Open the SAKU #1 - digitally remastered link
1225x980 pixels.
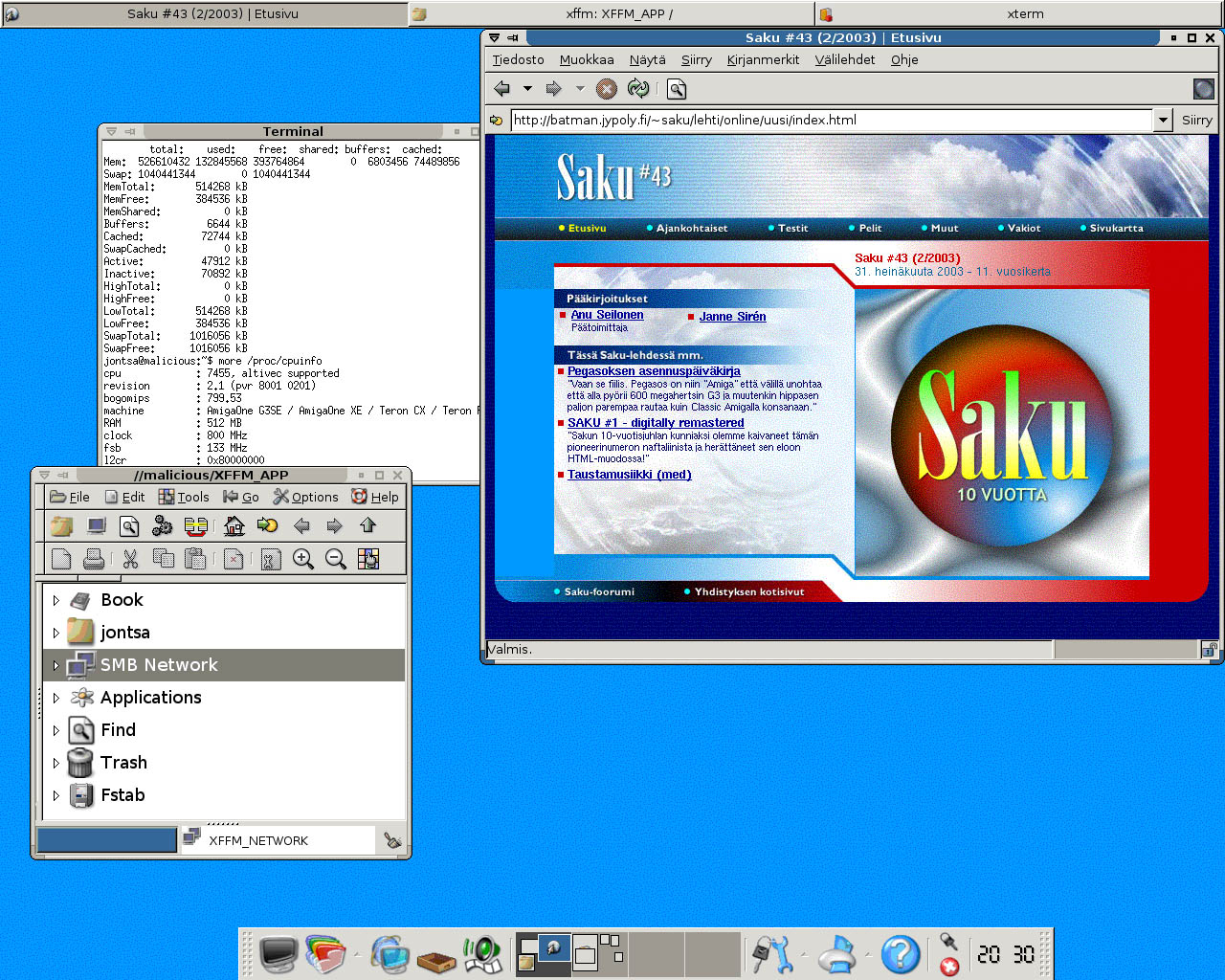point(656,423)
